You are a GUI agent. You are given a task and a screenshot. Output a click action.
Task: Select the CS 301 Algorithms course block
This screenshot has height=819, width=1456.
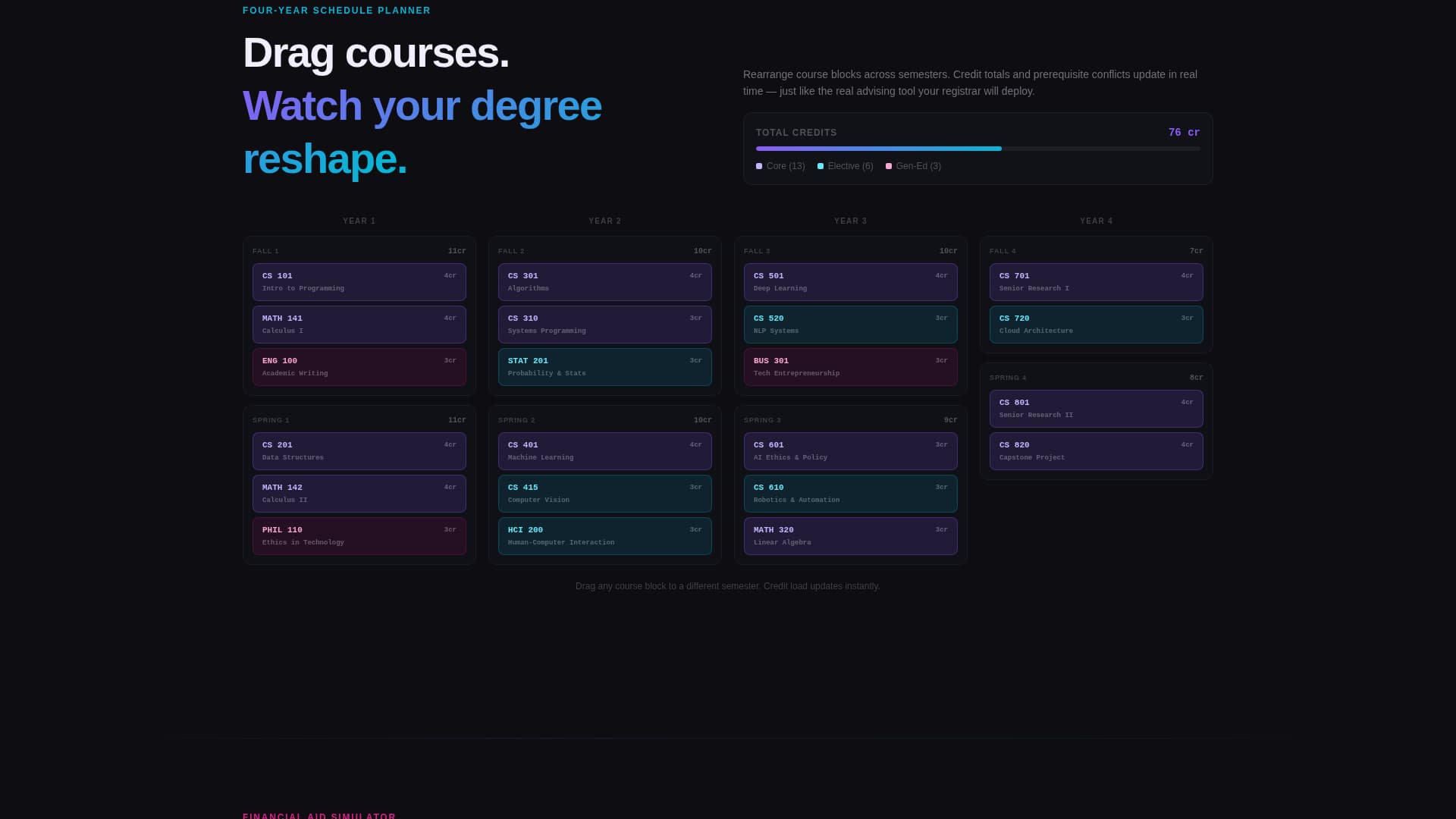tap(604, 282)
